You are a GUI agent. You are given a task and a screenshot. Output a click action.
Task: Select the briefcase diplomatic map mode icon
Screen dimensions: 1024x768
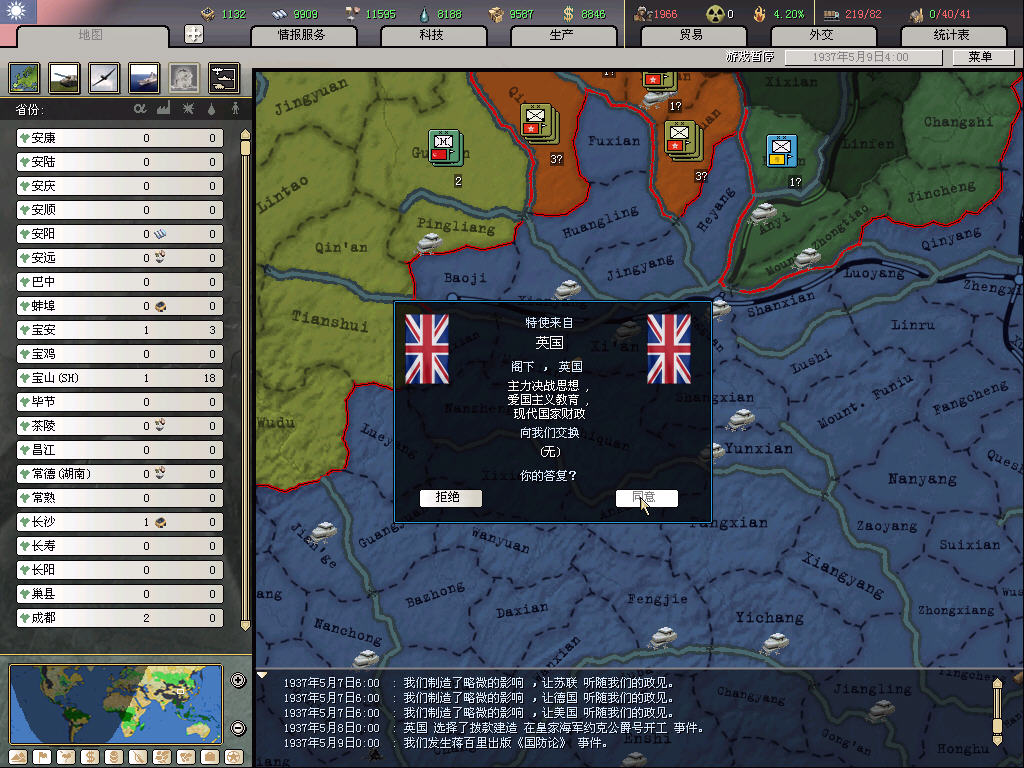tap(210, 757)
